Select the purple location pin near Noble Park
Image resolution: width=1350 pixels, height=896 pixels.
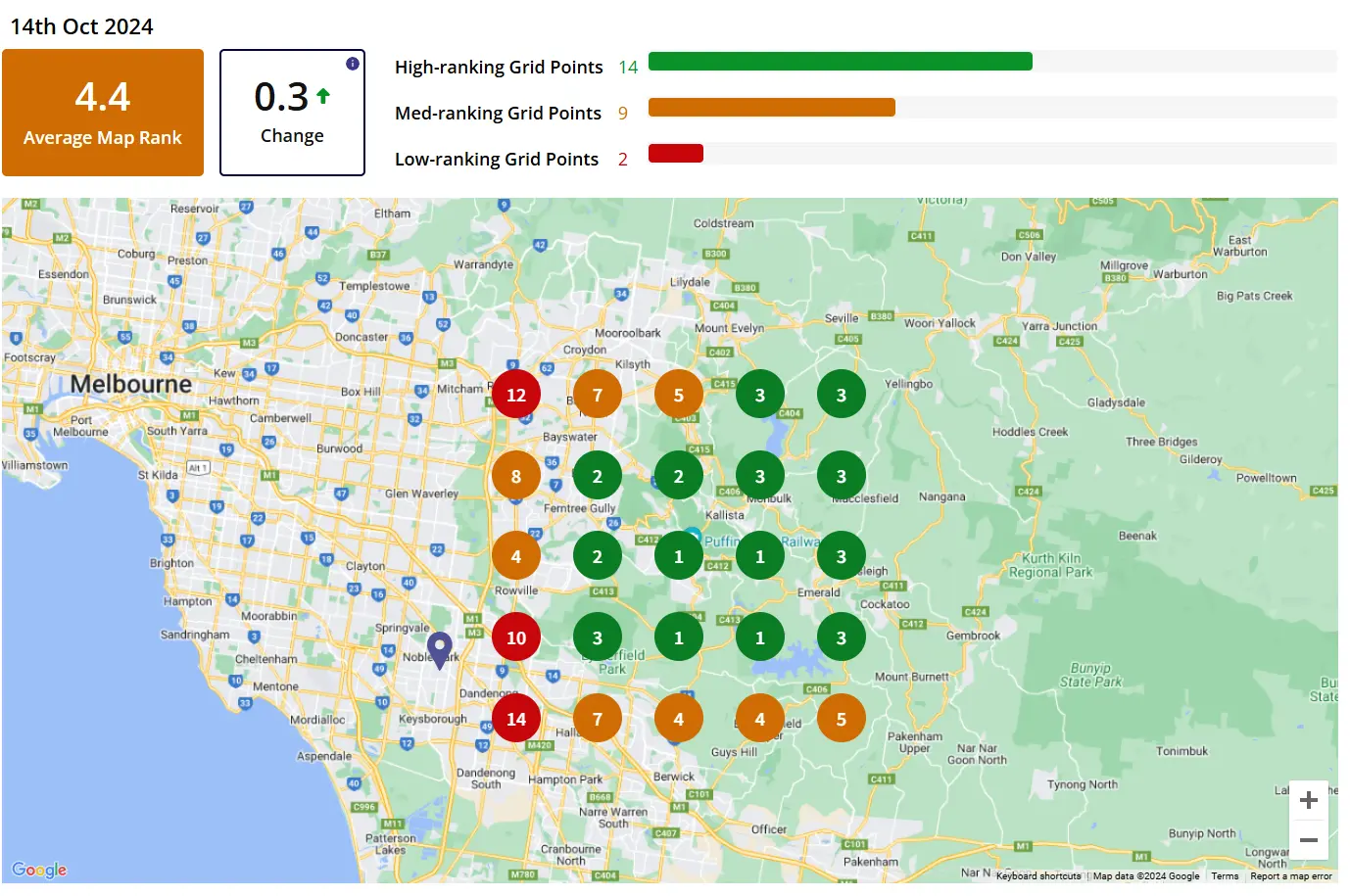pos(440,650)
